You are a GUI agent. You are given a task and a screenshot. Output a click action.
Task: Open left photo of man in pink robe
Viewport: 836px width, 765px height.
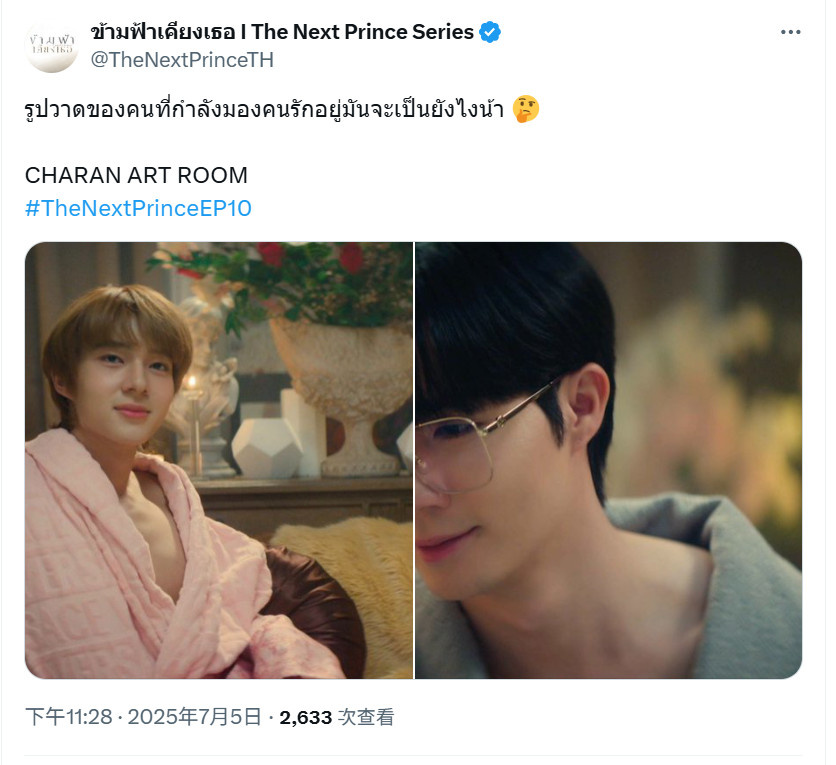coord(219,460)
